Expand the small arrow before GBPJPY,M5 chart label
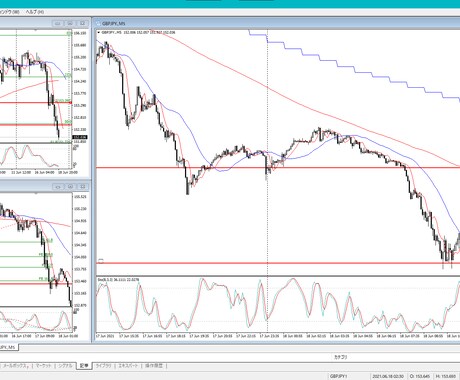The width and height of the screenshot is (460, 380). coord(99,32)
